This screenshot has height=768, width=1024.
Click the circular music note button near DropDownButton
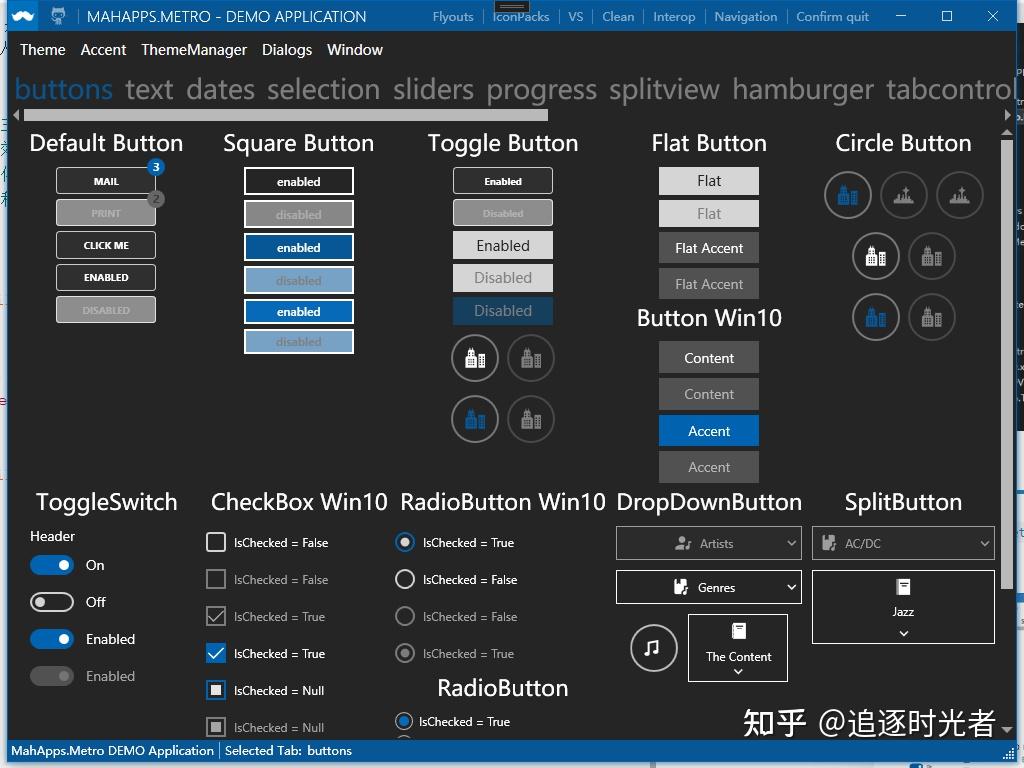653,648
